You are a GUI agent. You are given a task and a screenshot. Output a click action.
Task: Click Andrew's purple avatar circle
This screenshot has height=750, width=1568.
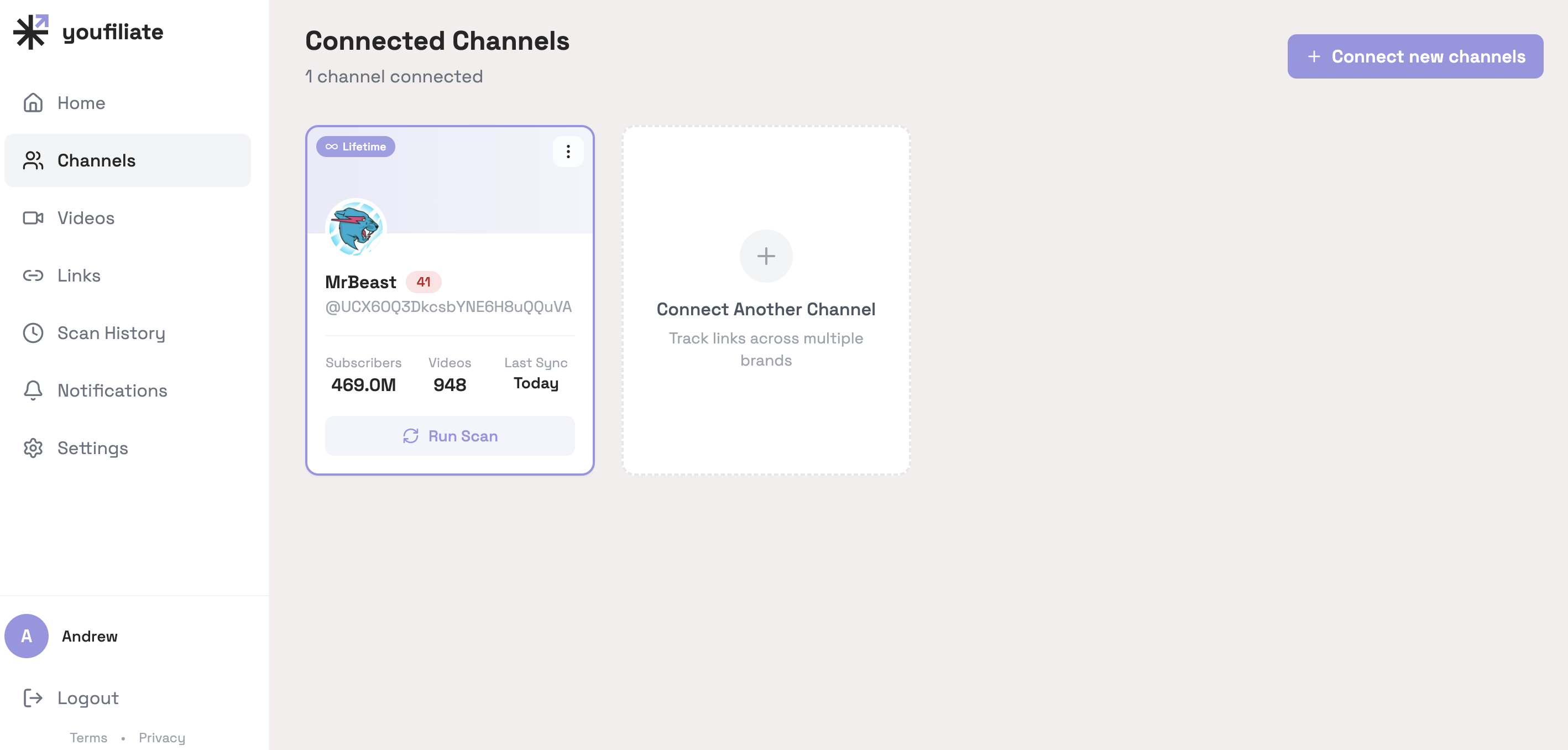pos(27,636)
